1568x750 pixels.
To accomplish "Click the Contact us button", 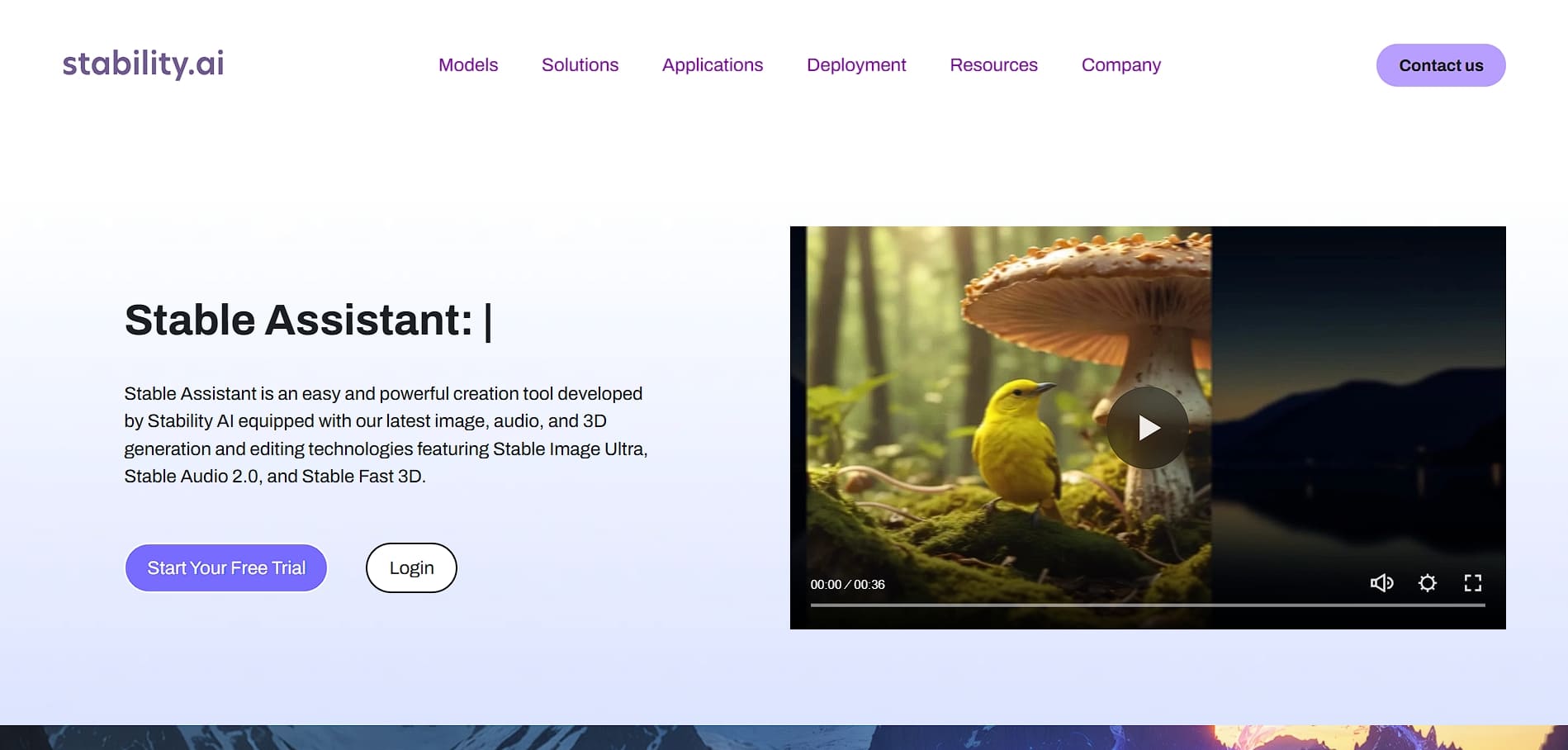I will 1441,65.
